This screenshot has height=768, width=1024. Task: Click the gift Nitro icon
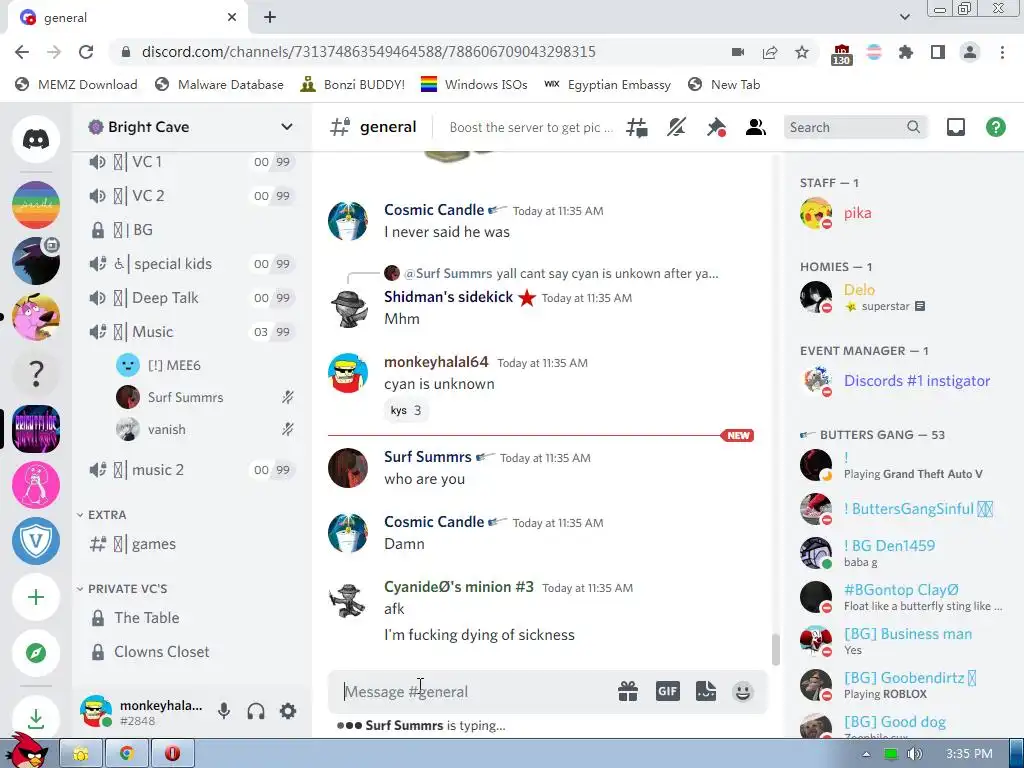coord(628,691)
